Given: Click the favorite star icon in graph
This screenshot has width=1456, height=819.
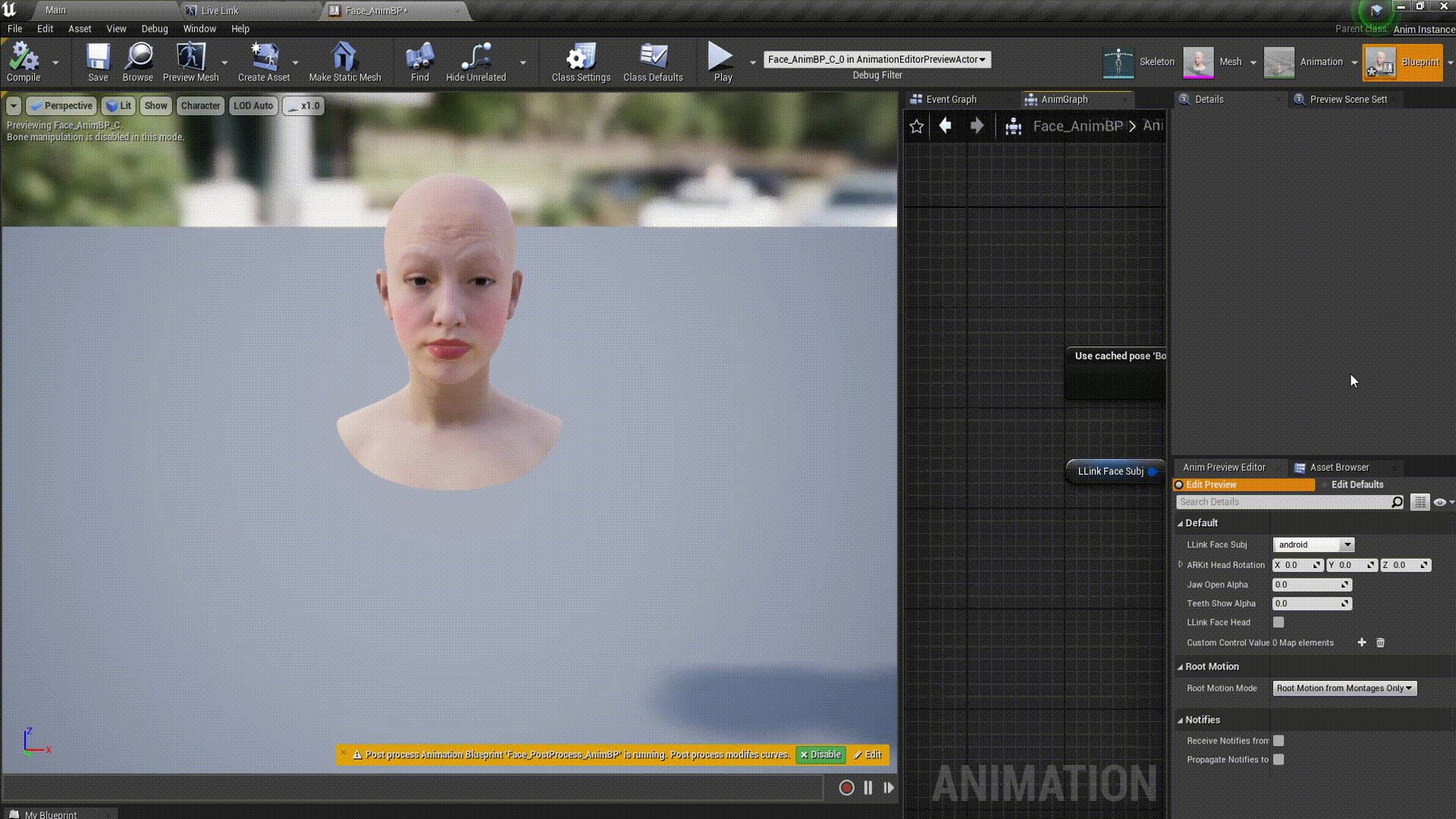Looking at the screenshot, I should click(x=916, y=127).
